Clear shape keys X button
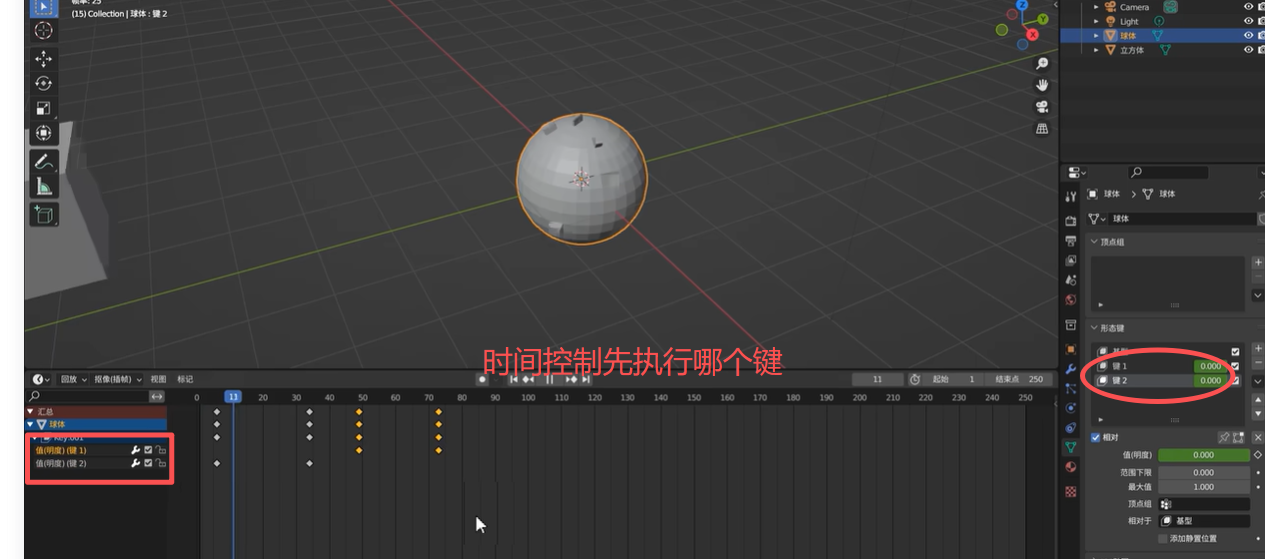Viewport: 1265px width, 559px height. pyautogui.click(x=1258, y=438)
